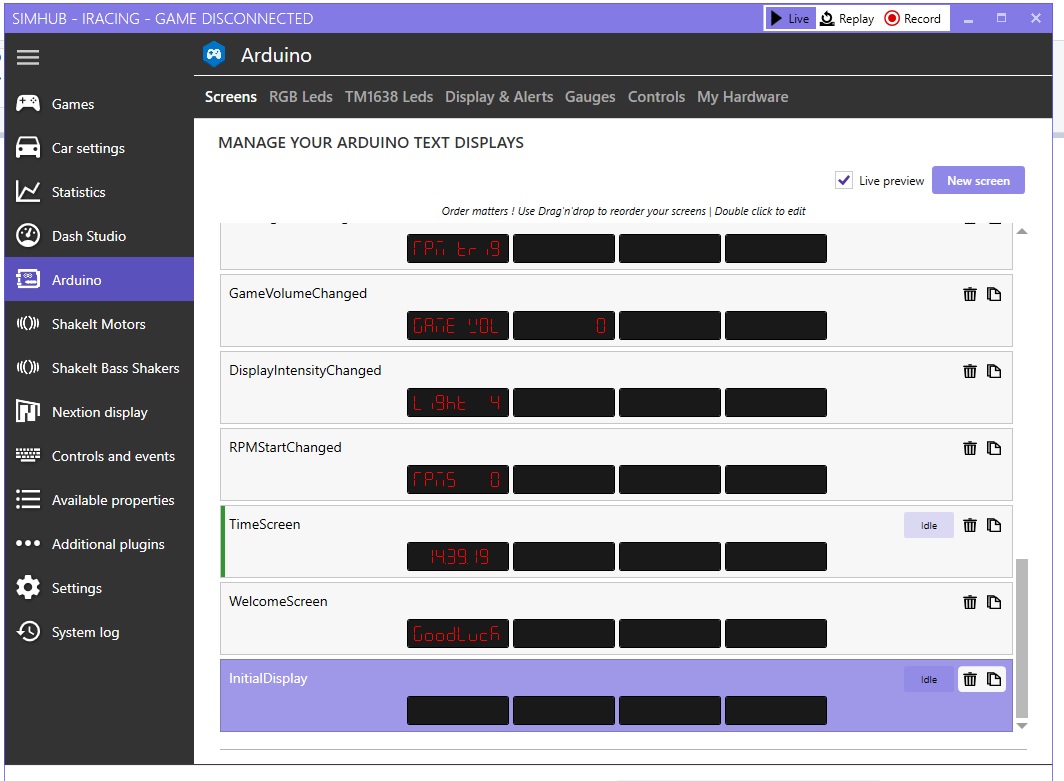Image resolution: width=1064 pixels, height=781 pixels.
Task: Click the Controls and events keyboard icon
Action: click(x=28, y=455)
